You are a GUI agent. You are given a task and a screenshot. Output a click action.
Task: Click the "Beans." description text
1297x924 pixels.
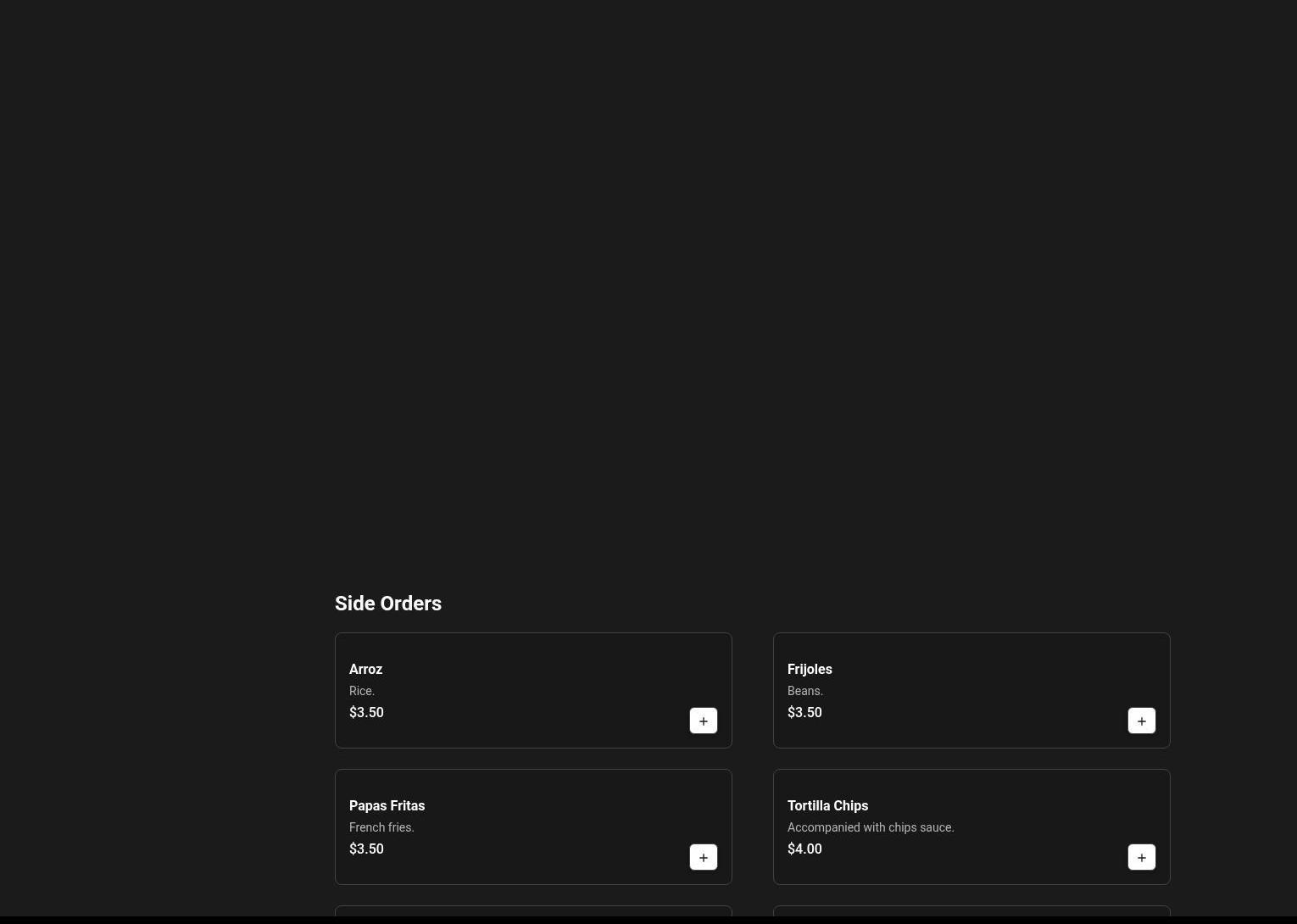pos(805,691)
